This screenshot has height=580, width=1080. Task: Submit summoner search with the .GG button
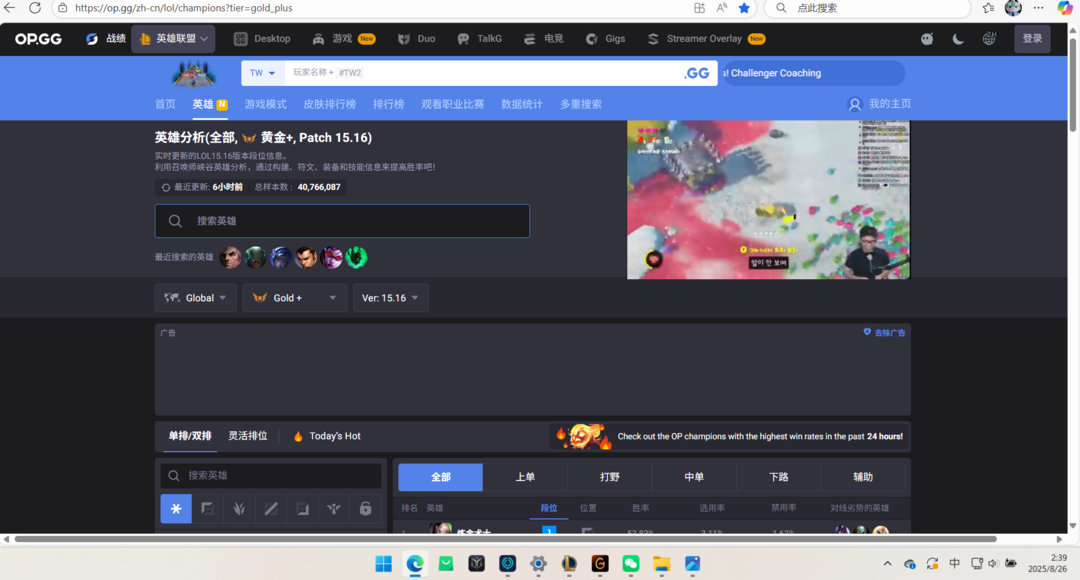tap(696, 73)
